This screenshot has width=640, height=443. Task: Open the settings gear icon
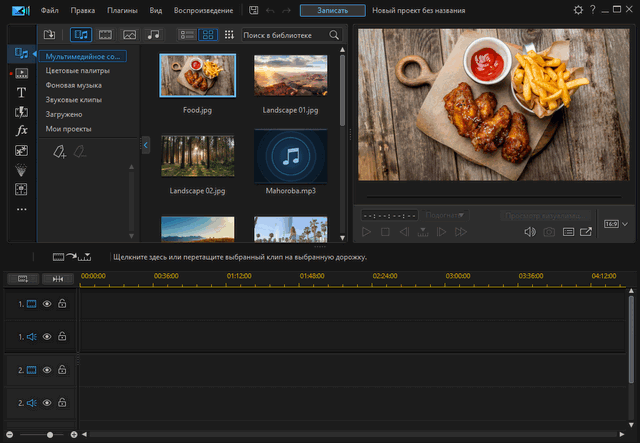click(x=578, y=10)
